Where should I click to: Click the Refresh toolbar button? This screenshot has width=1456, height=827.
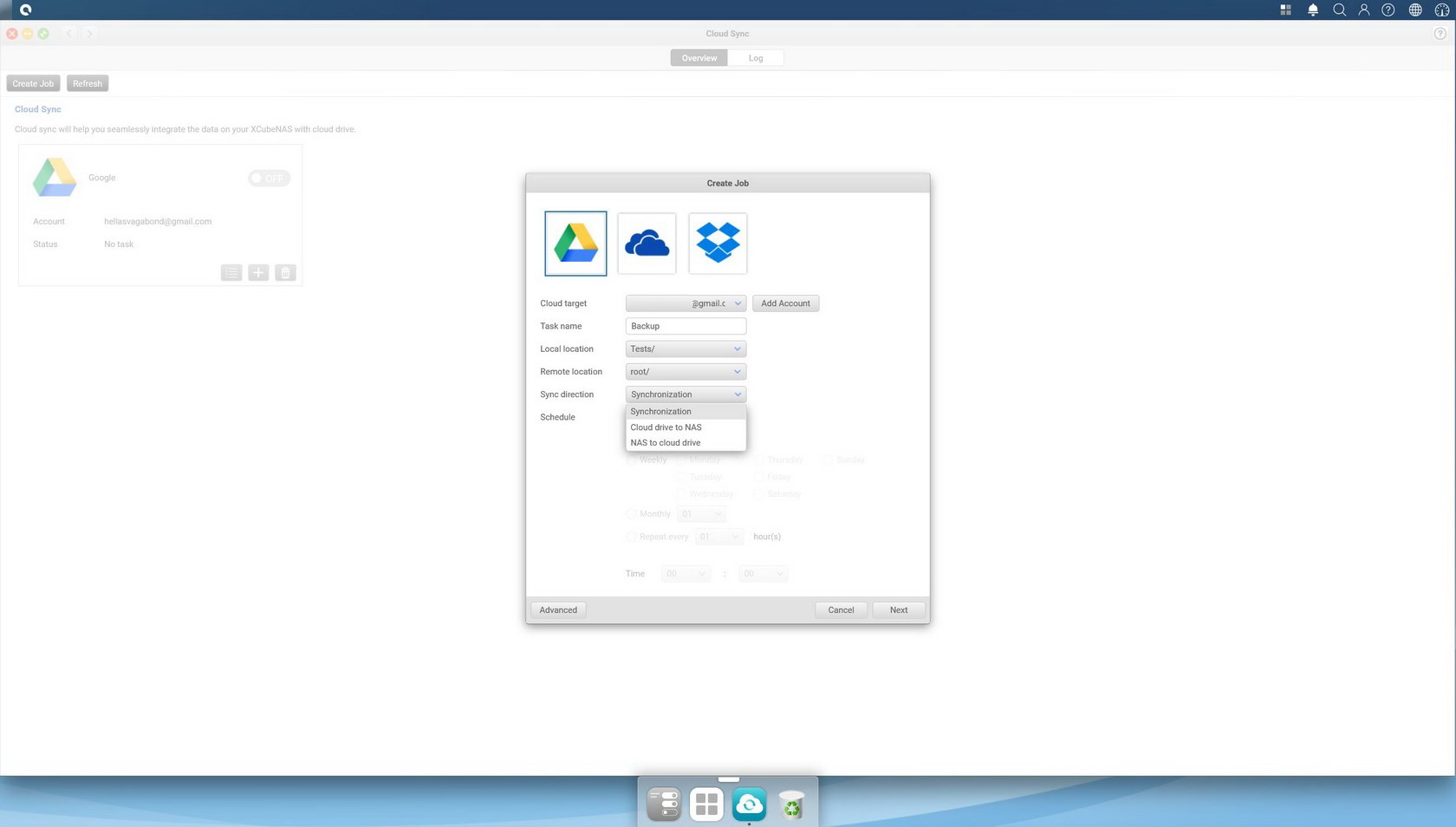88,84
